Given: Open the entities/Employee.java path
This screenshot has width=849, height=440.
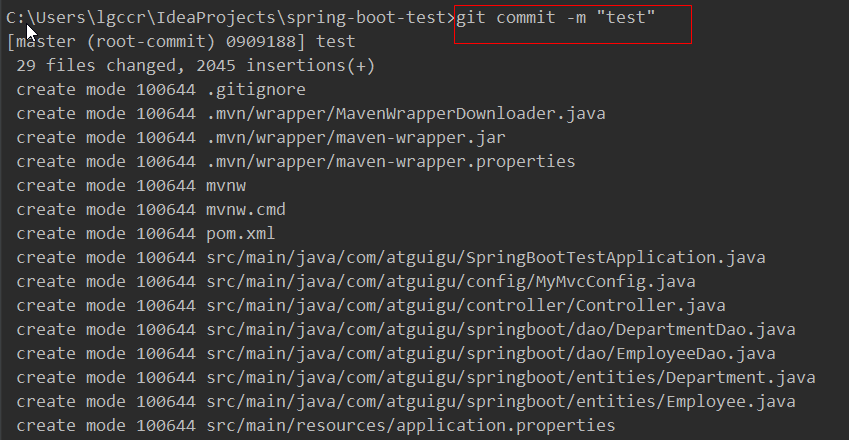Looking at the screenshot, I should coord(501,402).
